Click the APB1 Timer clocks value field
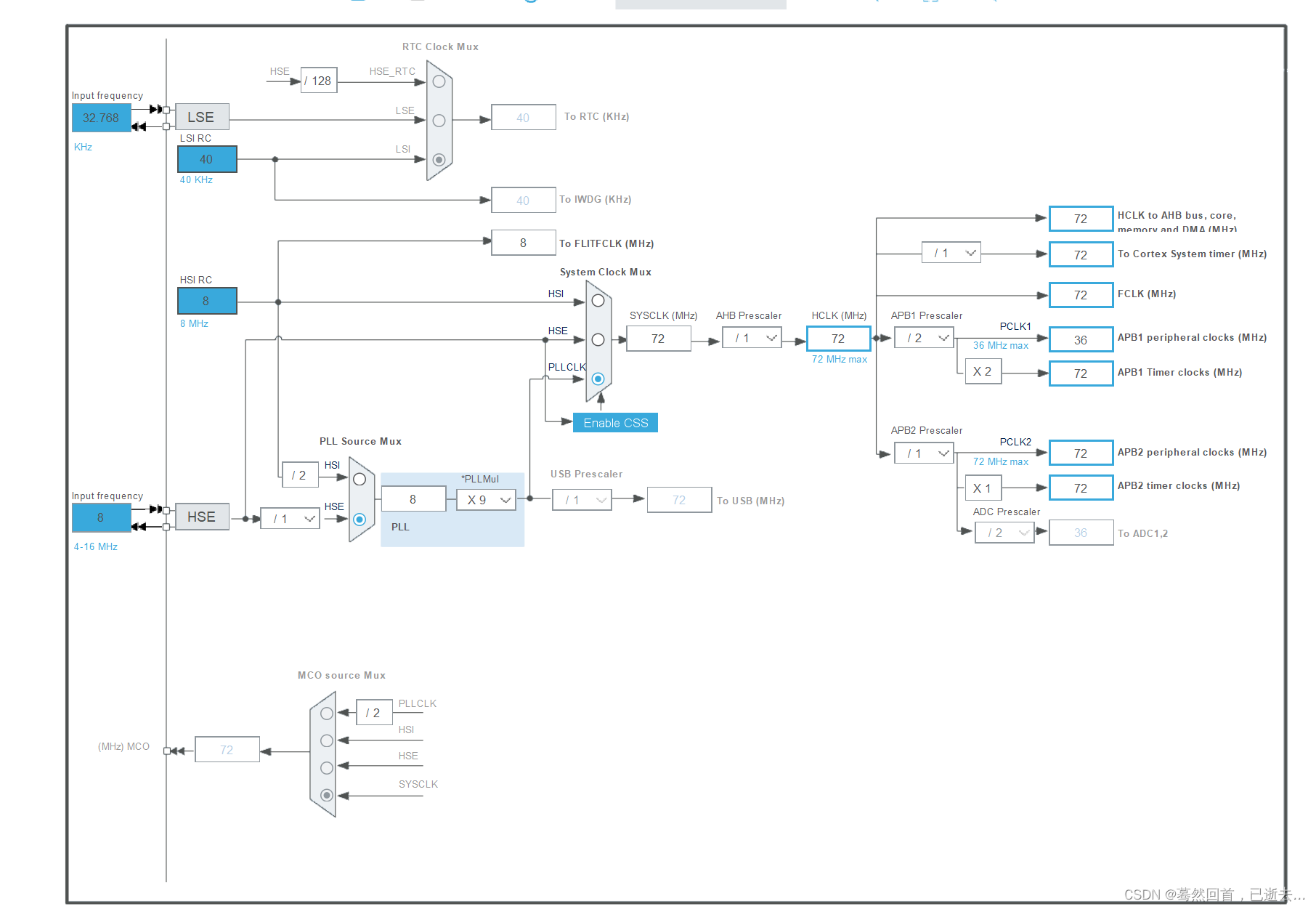Screen dimensions: 1316x909 [x=1081, y=373]
